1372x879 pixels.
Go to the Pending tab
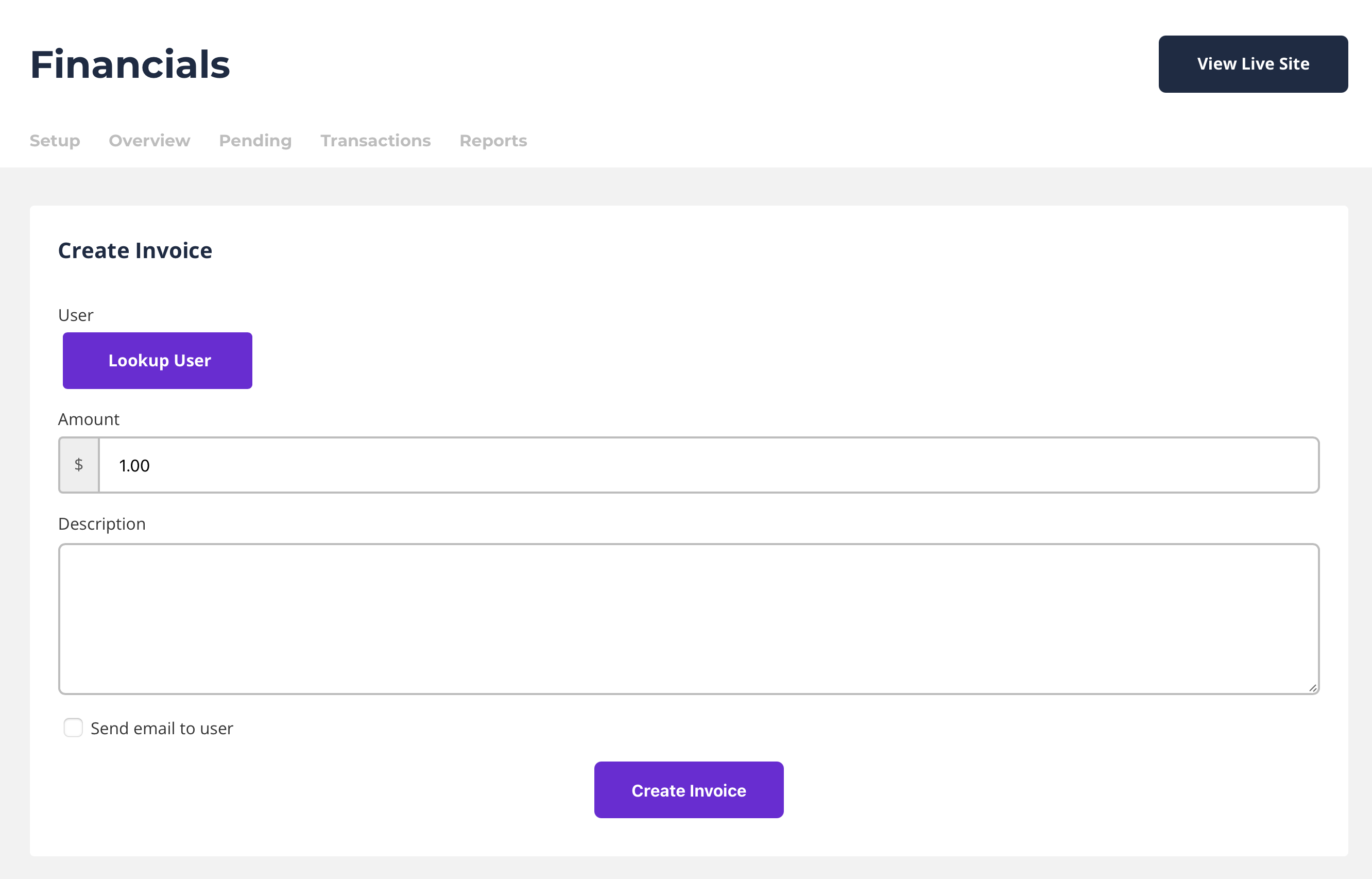[x=255, y=141]
